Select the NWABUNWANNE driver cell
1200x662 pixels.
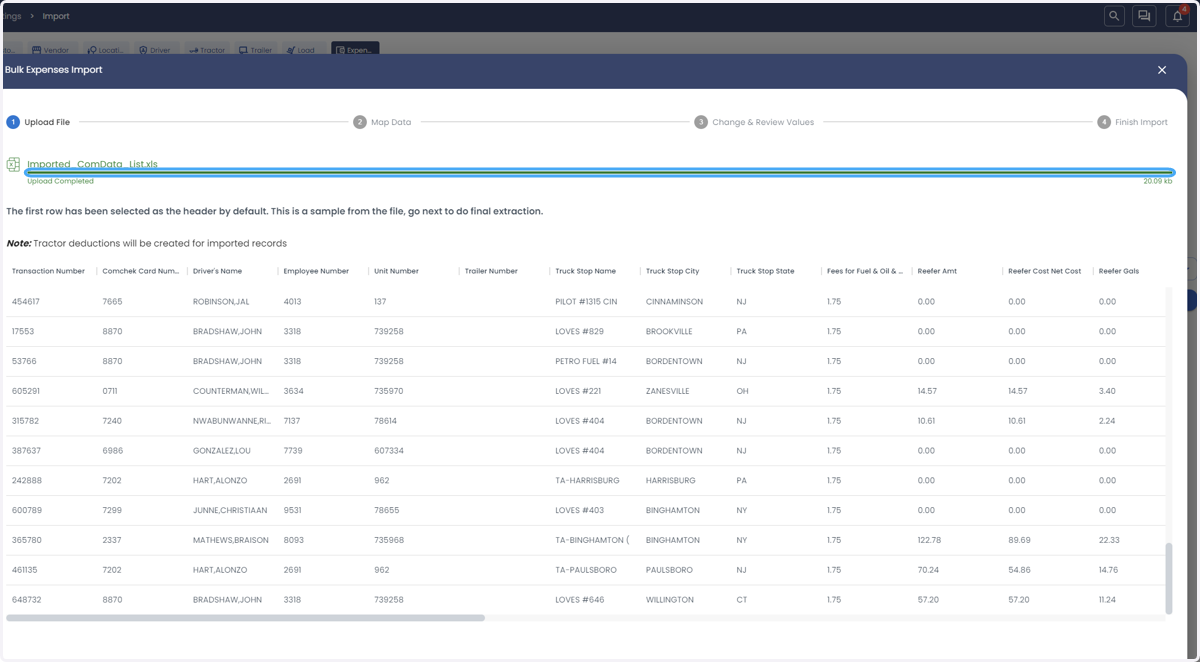(231, 421)
